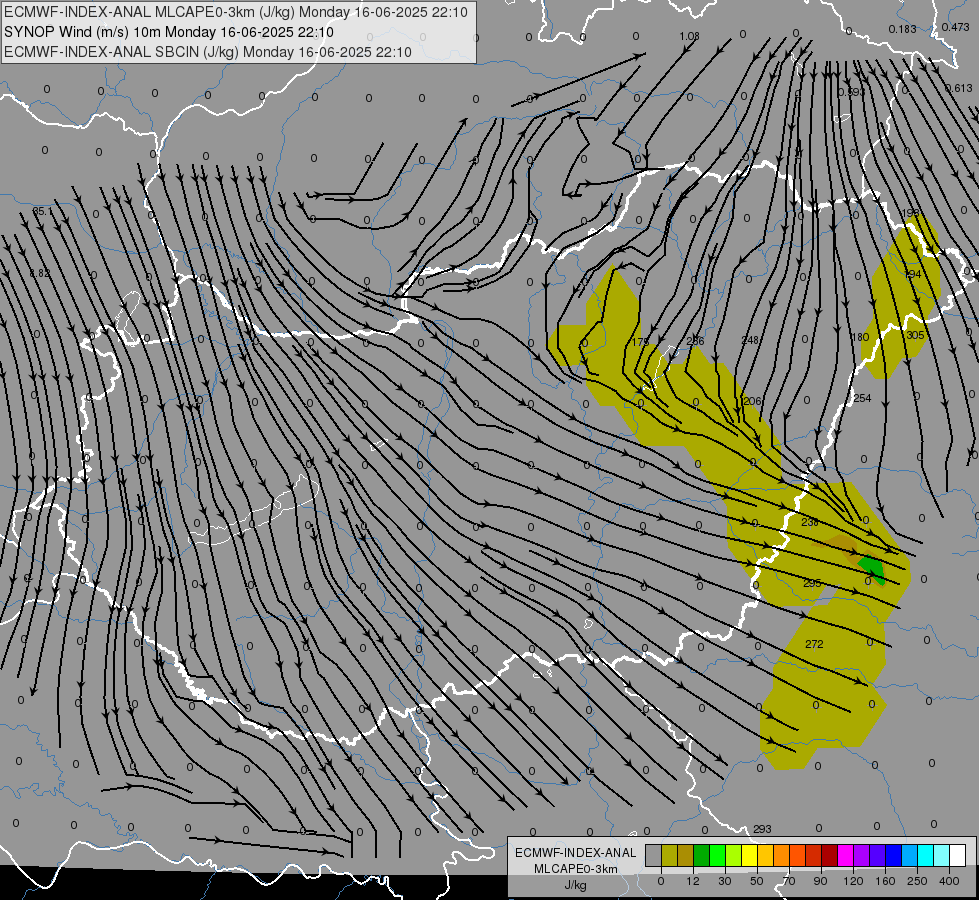Pick the magenta legend swatch
979x900 pixels.
coord(845,855)
